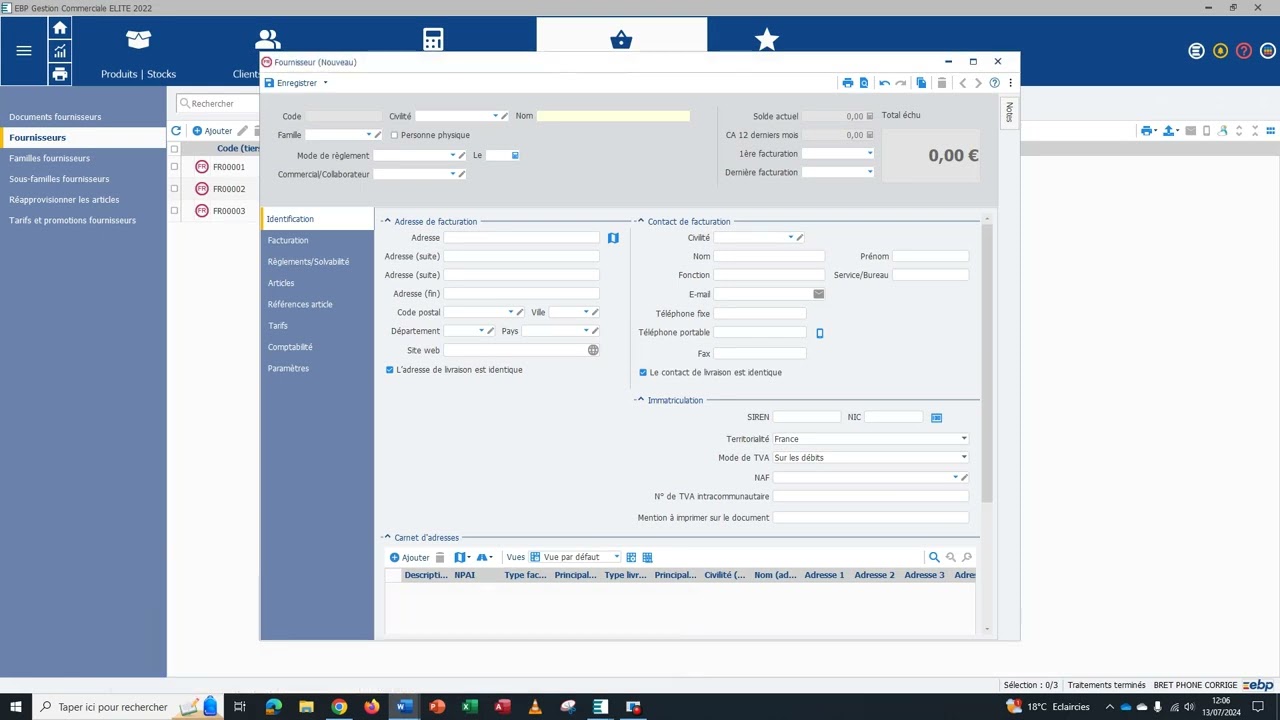Click the map icon in Carnet d'adresses toolbar
Screen dimensions: 1280x720
461,557
